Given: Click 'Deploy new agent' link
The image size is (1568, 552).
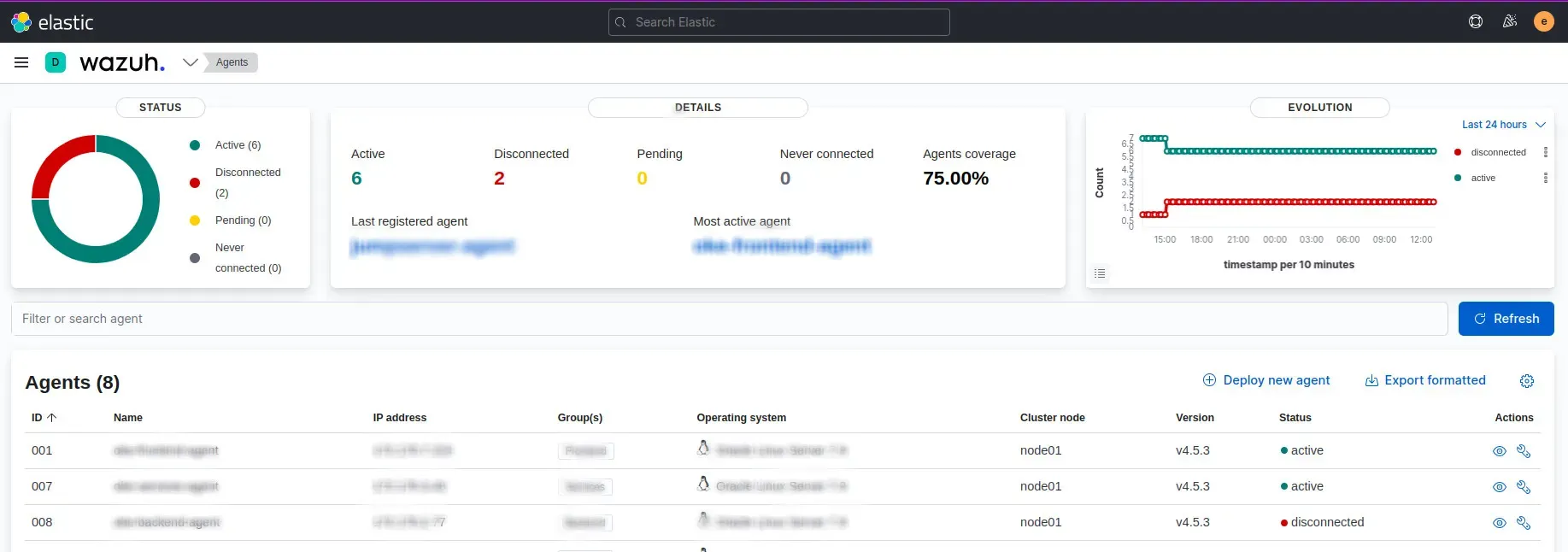Looking at the screenshot, I should coord(1266,380).
